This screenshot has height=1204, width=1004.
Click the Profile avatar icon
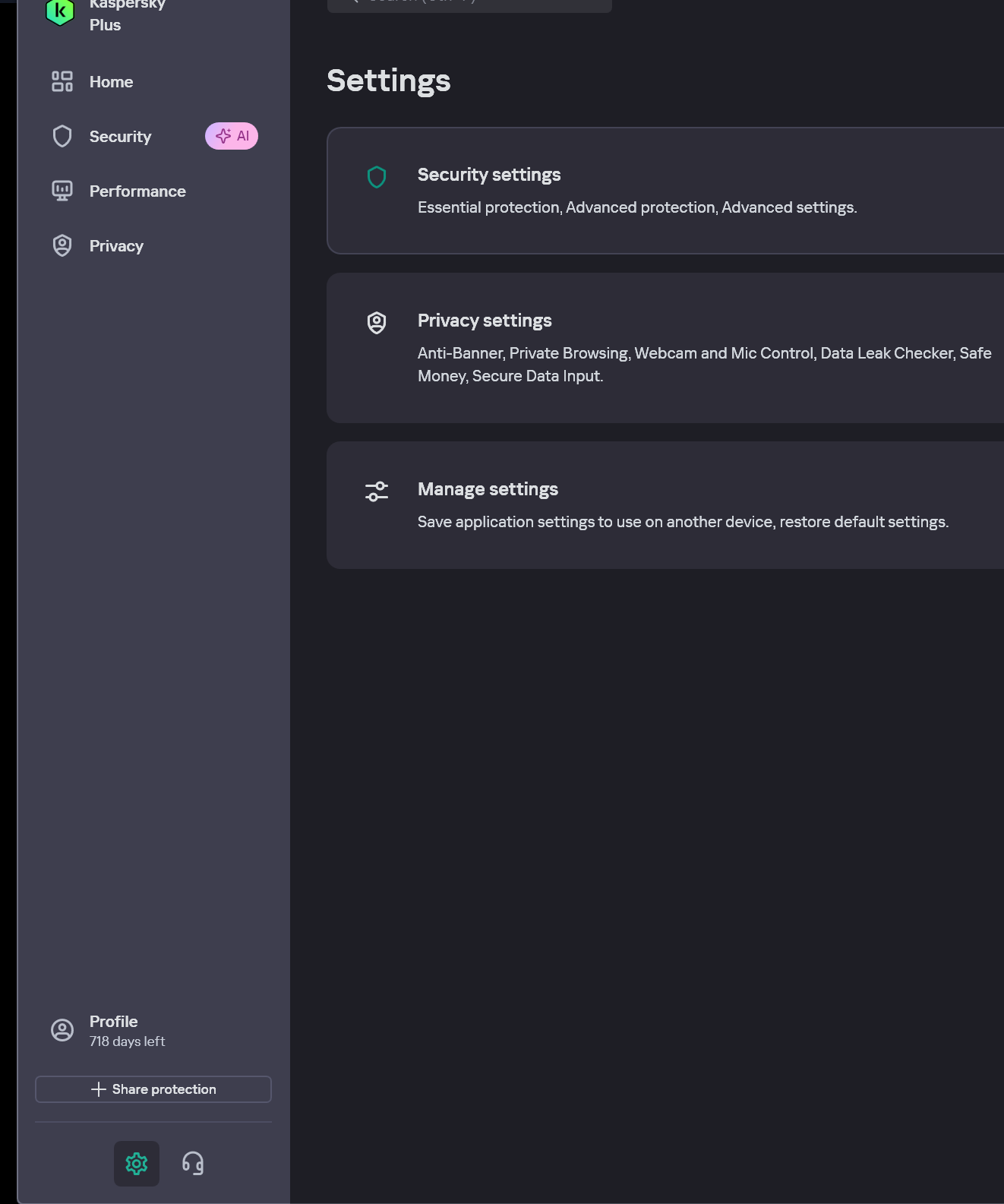[62, 1030]
